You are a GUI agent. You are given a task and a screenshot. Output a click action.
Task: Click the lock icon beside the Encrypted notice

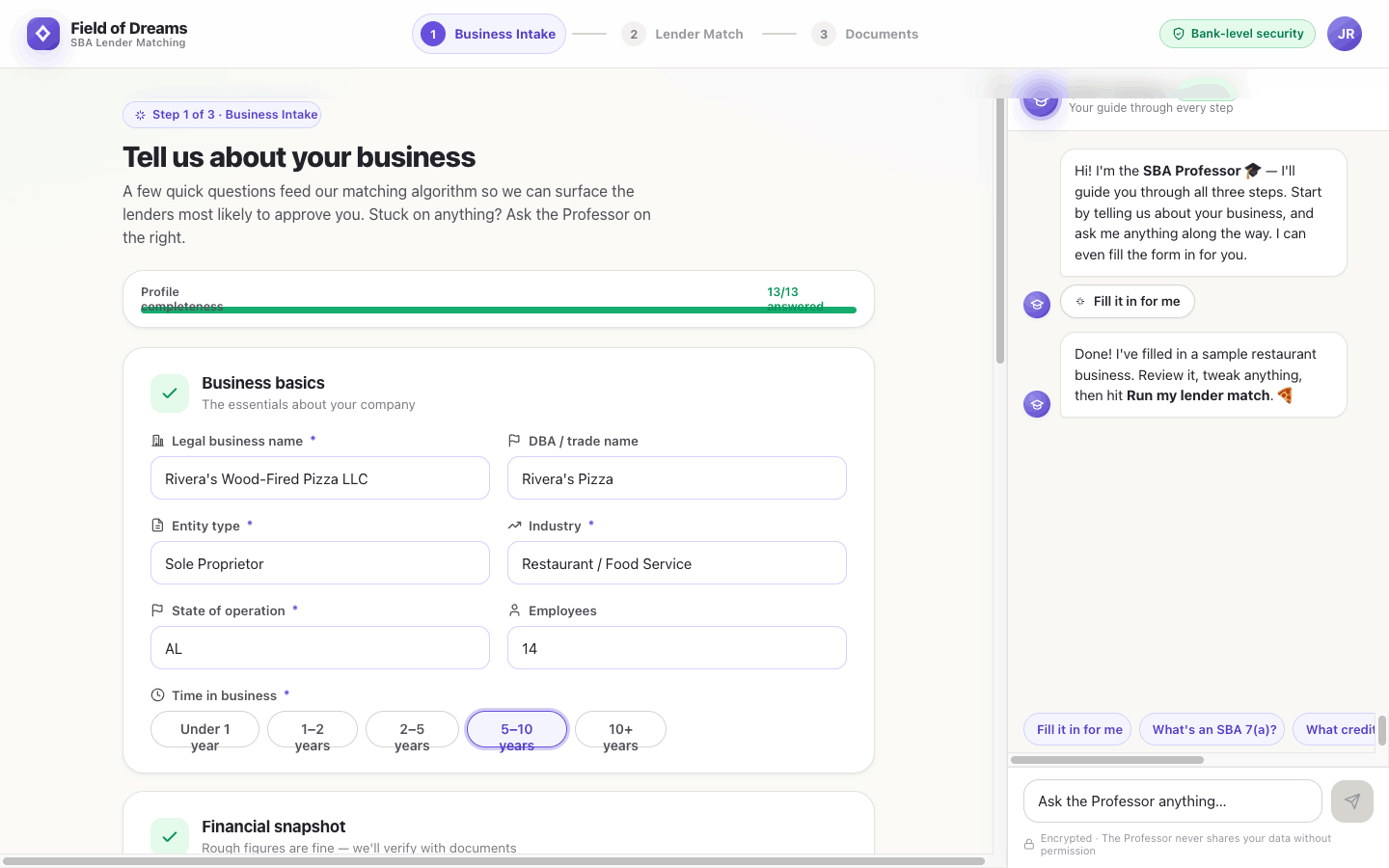tap(1029, 845)
